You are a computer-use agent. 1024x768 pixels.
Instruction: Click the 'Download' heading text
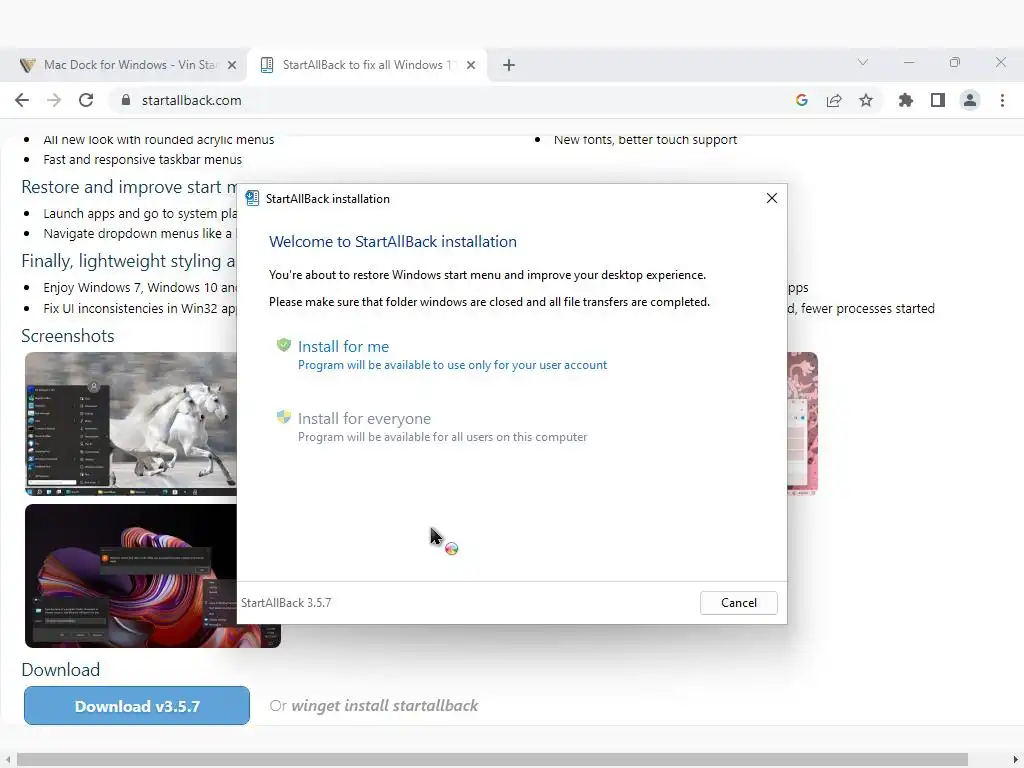click(x=61, y=670)
